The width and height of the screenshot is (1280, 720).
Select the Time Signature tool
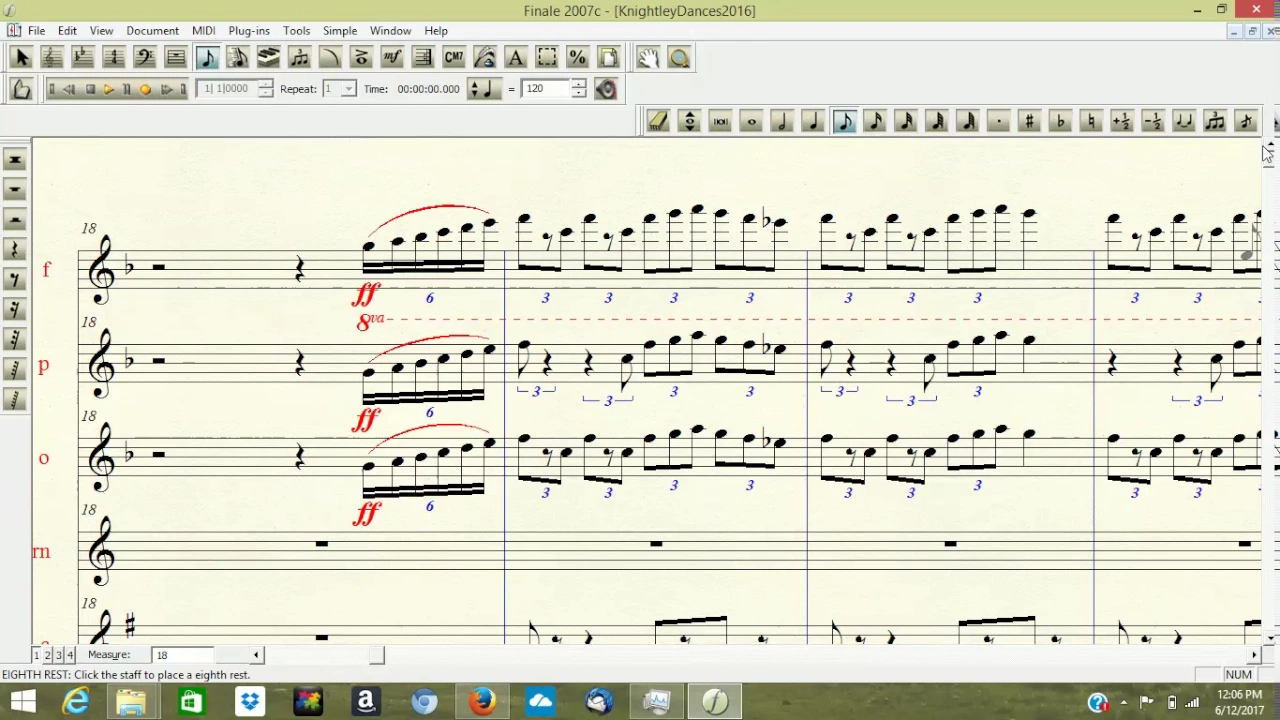pos(114,58)
